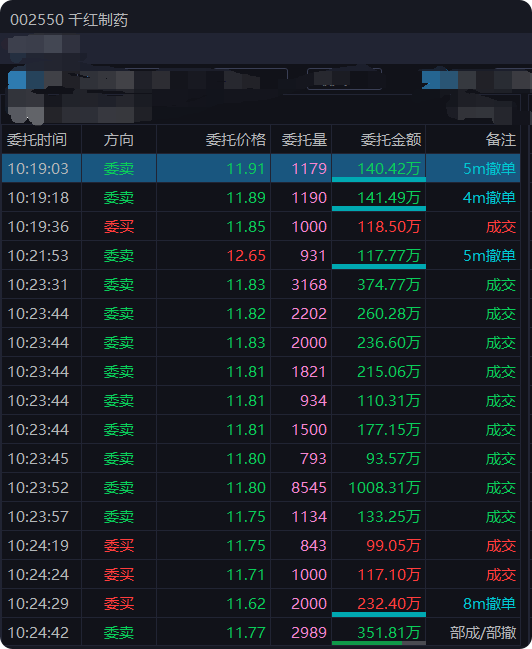Screen dimensions: 532x649
Task: Select the 10:24:19 time cell
Action: tap(38, 545)
